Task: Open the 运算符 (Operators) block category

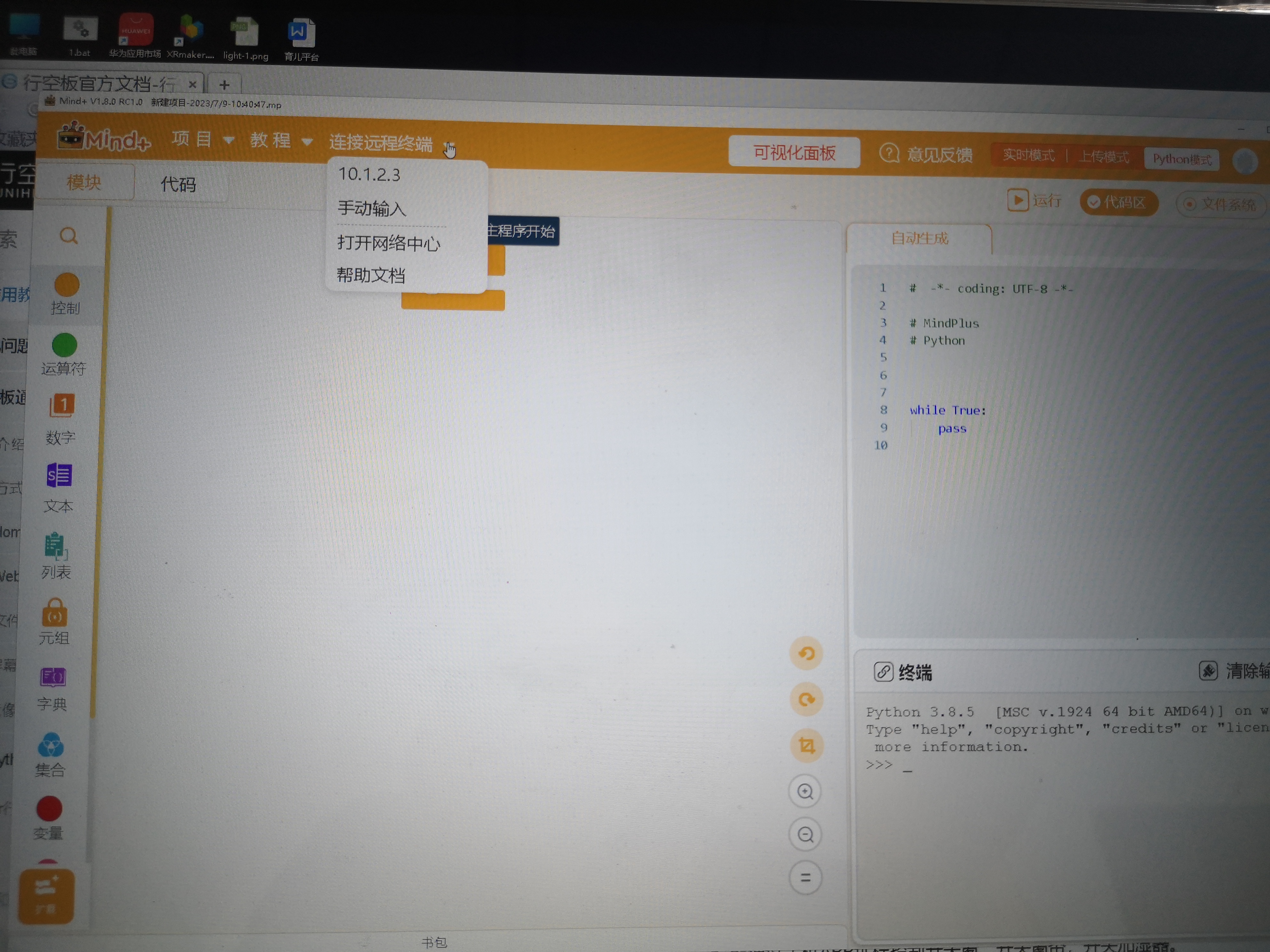Action: click(64, 355)
